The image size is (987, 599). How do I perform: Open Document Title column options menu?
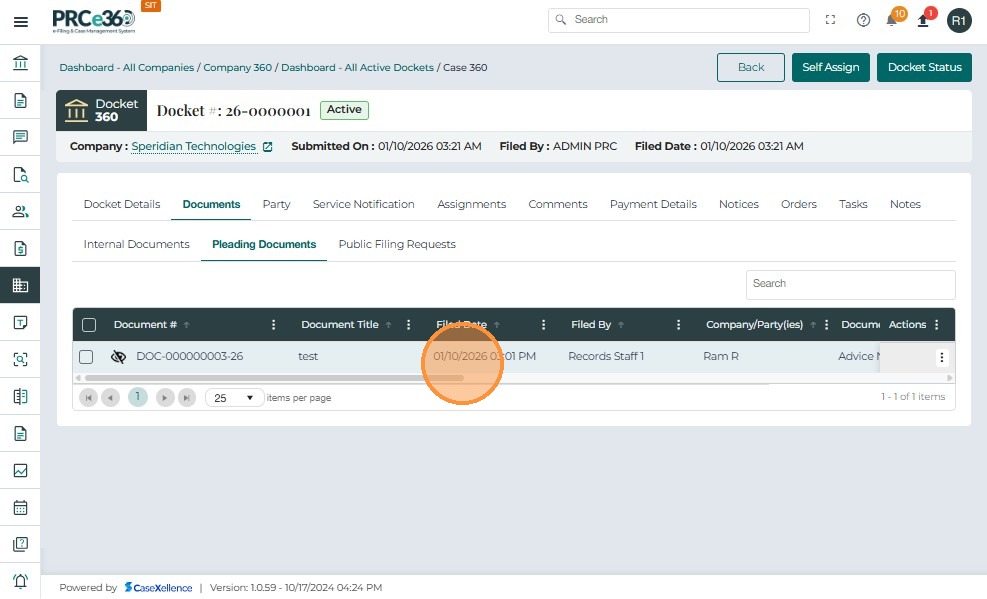click(x=409, y=325)
